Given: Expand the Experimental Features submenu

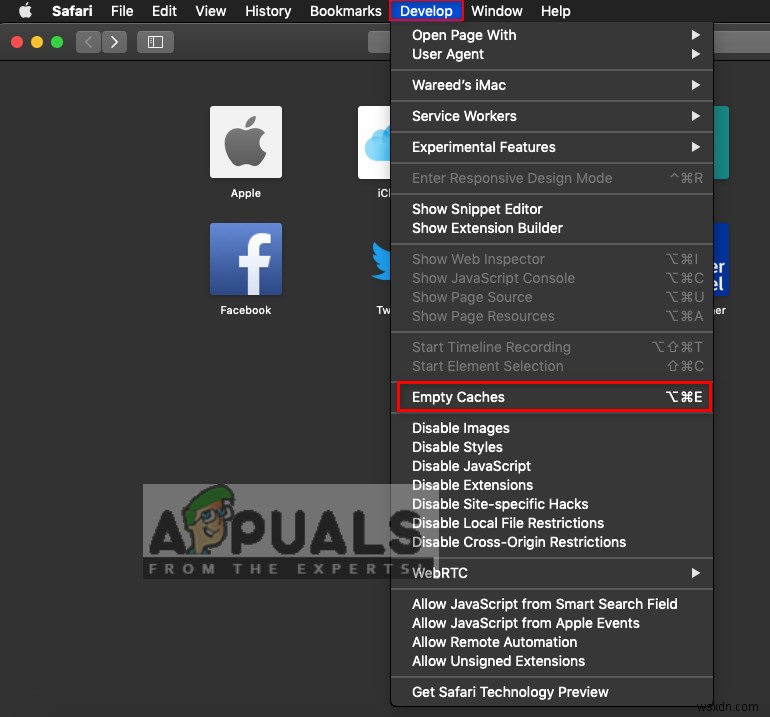Looking at the screenshot, I should tap(552, 147).
